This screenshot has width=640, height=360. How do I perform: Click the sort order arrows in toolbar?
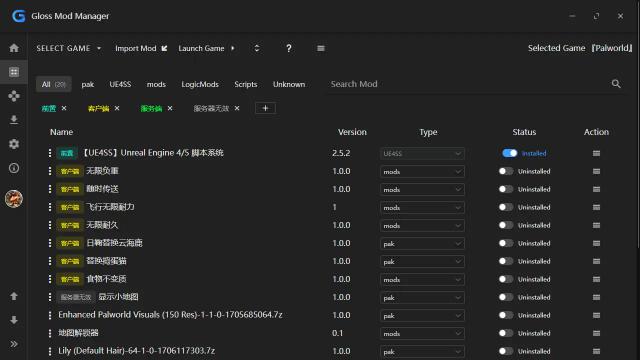click(257, 48)
